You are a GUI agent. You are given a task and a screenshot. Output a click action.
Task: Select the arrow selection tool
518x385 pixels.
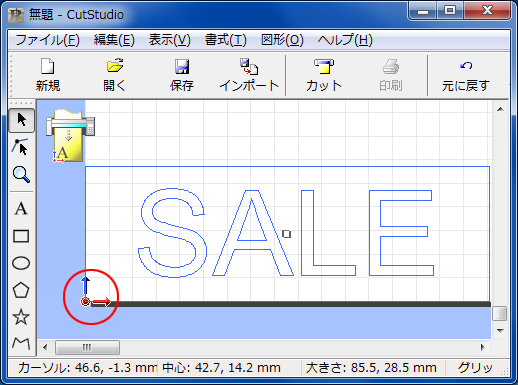coord(21,120)
